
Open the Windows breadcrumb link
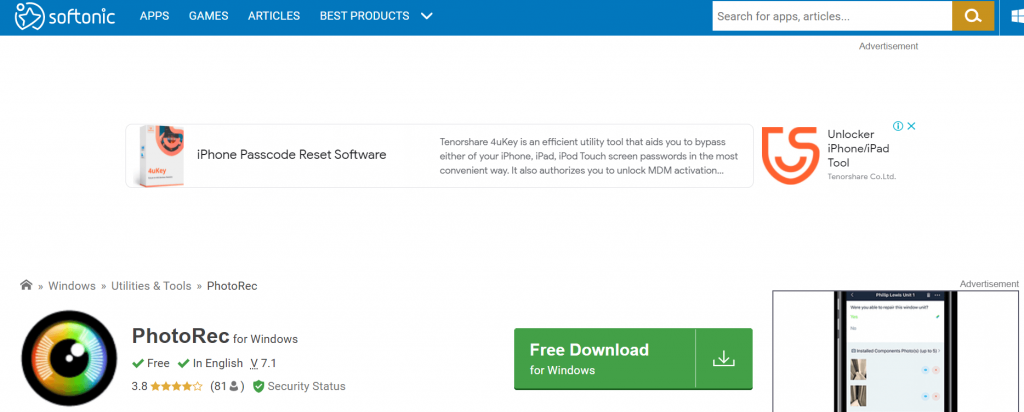pos(72,286)
